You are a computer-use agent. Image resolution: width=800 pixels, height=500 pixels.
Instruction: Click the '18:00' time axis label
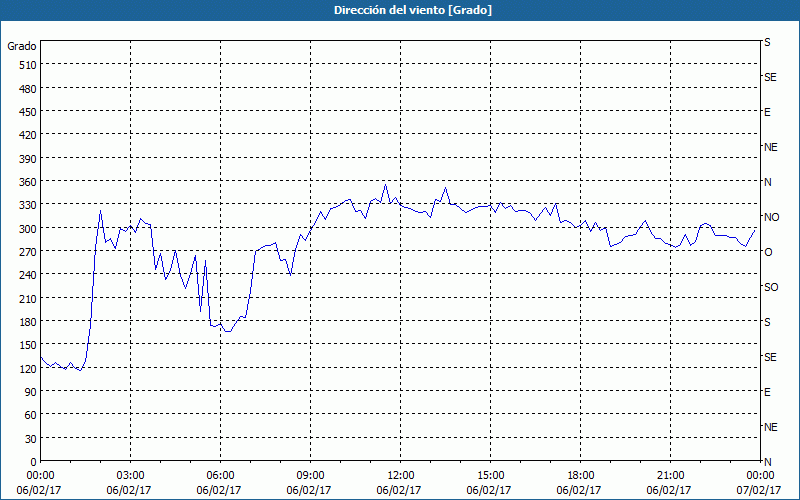[x=580, y=476]
